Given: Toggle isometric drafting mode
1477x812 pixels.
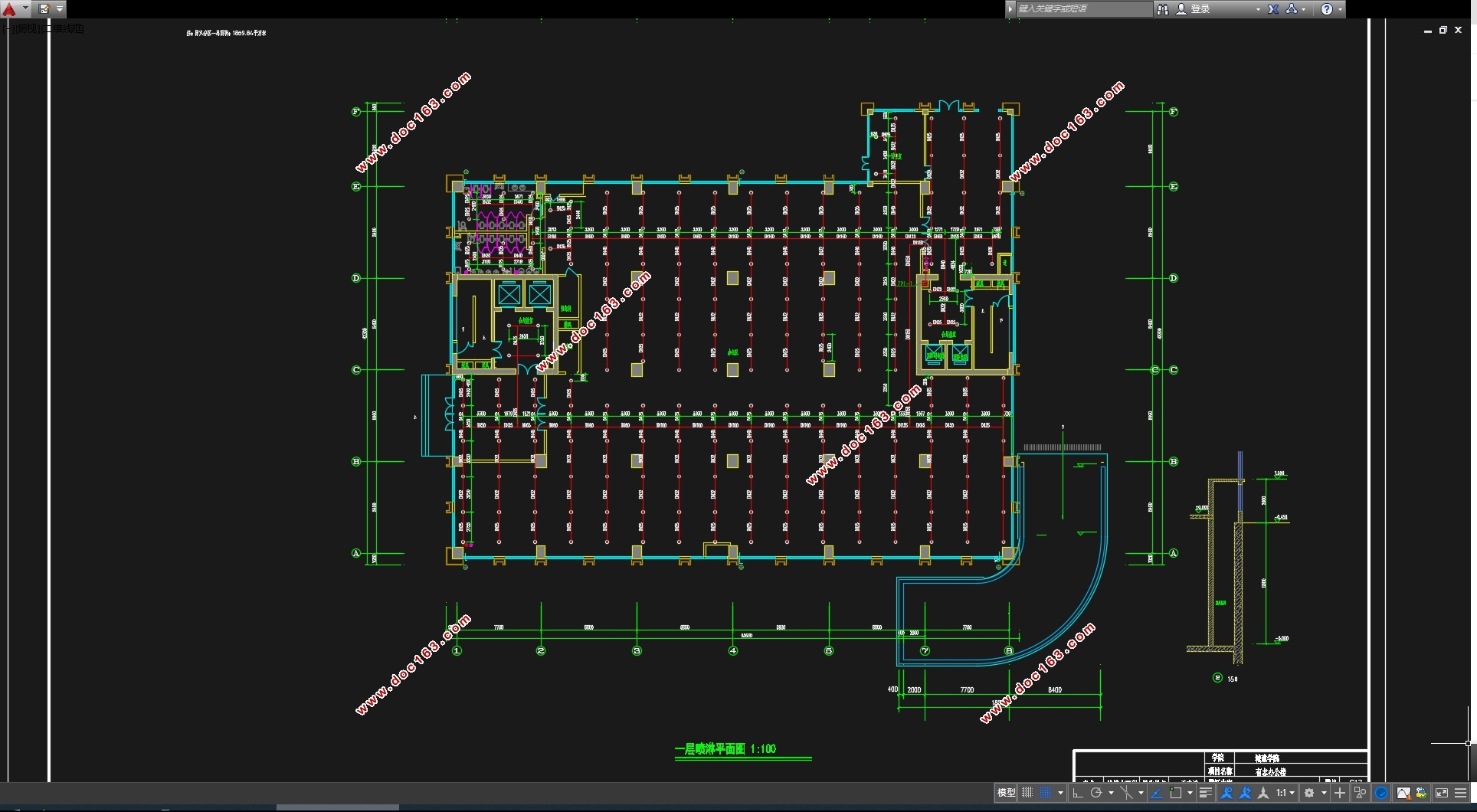Looking at the screenshot, I should click(x=1126, y=793).
